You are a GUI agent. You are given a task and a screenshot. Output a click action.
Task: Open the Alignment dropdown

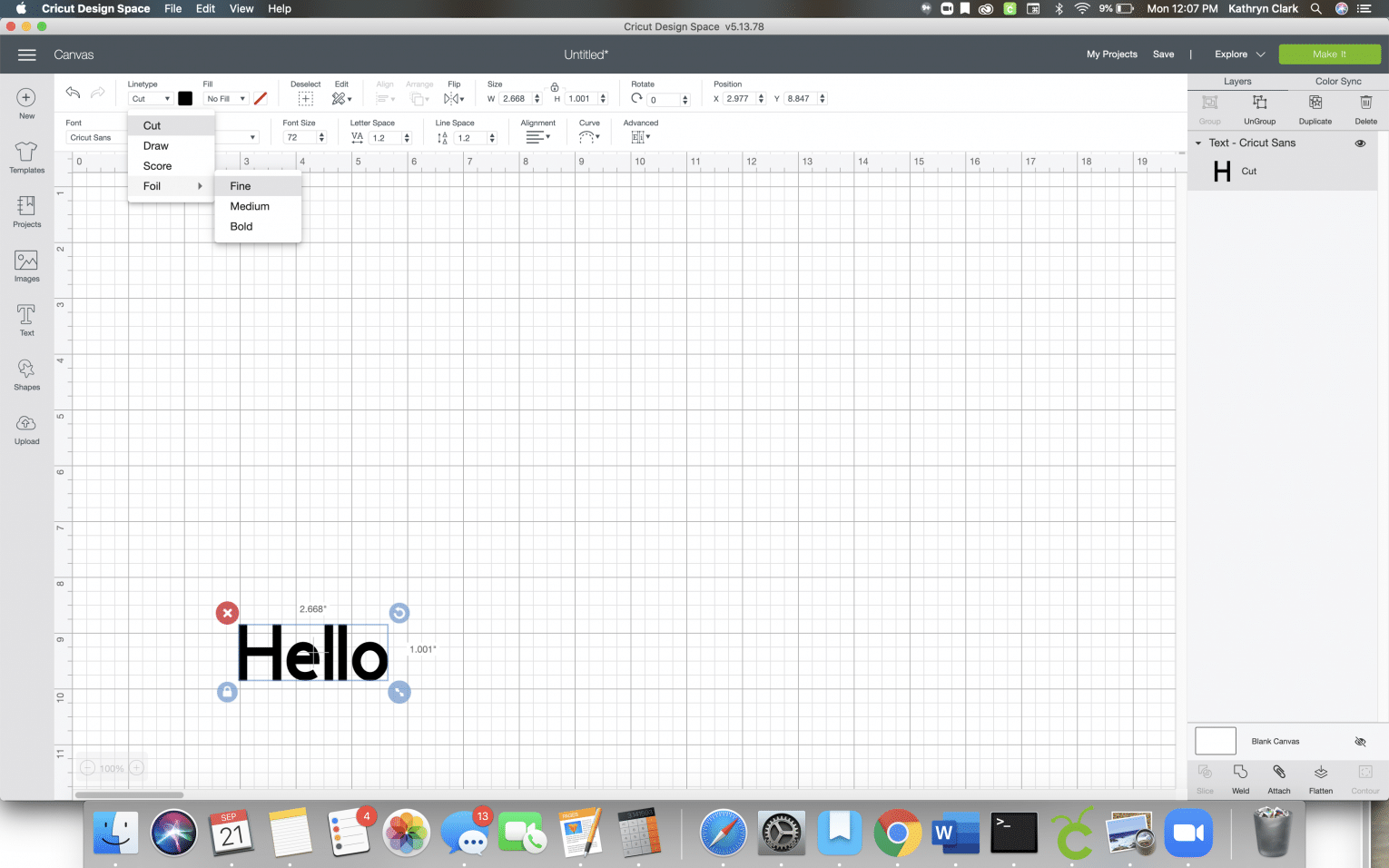pos(537,137)
